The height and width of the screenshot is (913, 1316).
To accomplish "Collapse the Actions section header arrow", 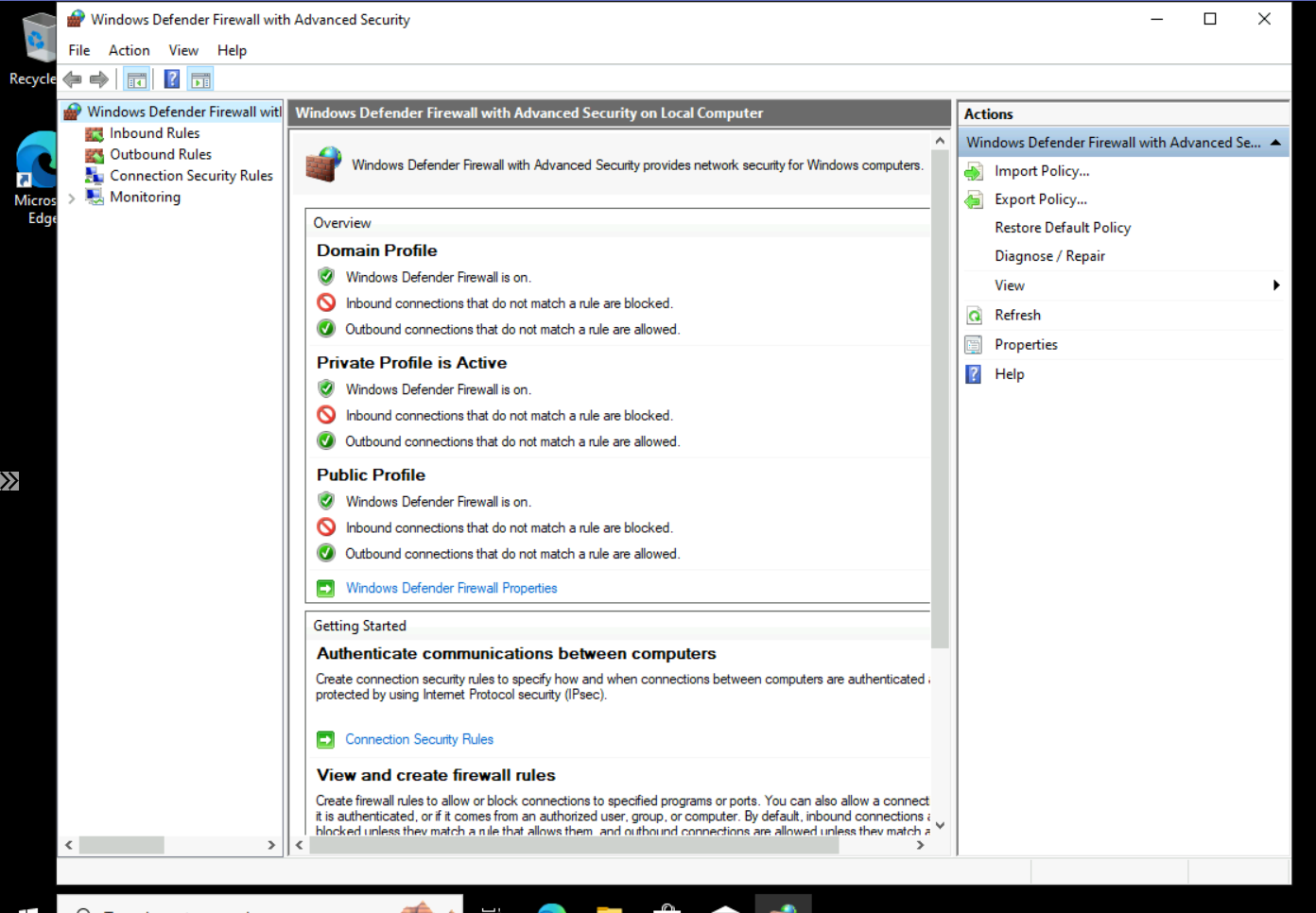I will tap(1275, 143).
